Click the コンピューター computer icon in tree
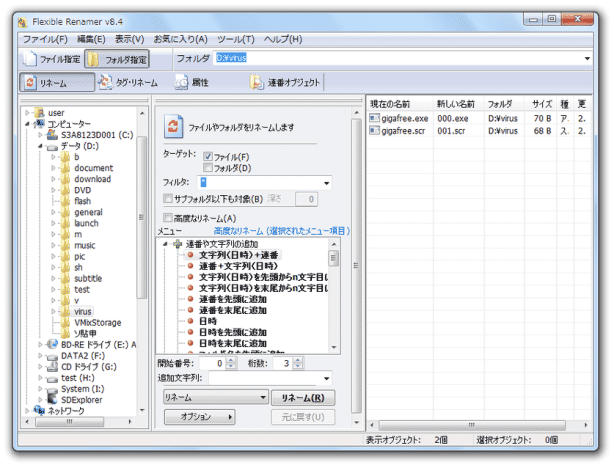This screenshot has width=614, height=465. click(x=39, y=124)
